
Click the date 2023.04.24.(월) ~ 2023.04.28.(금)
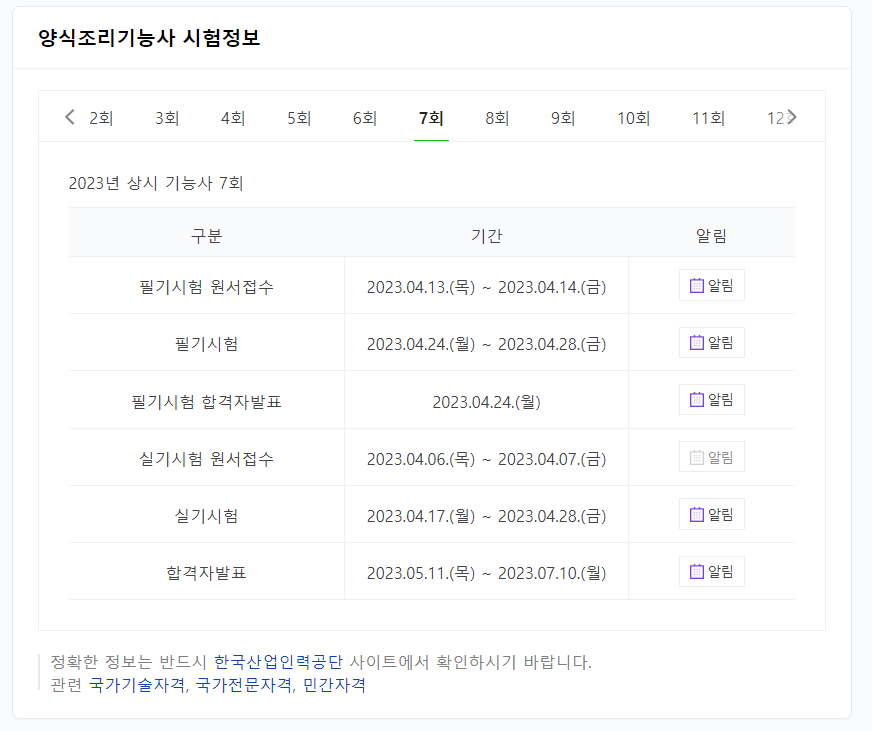487,344
